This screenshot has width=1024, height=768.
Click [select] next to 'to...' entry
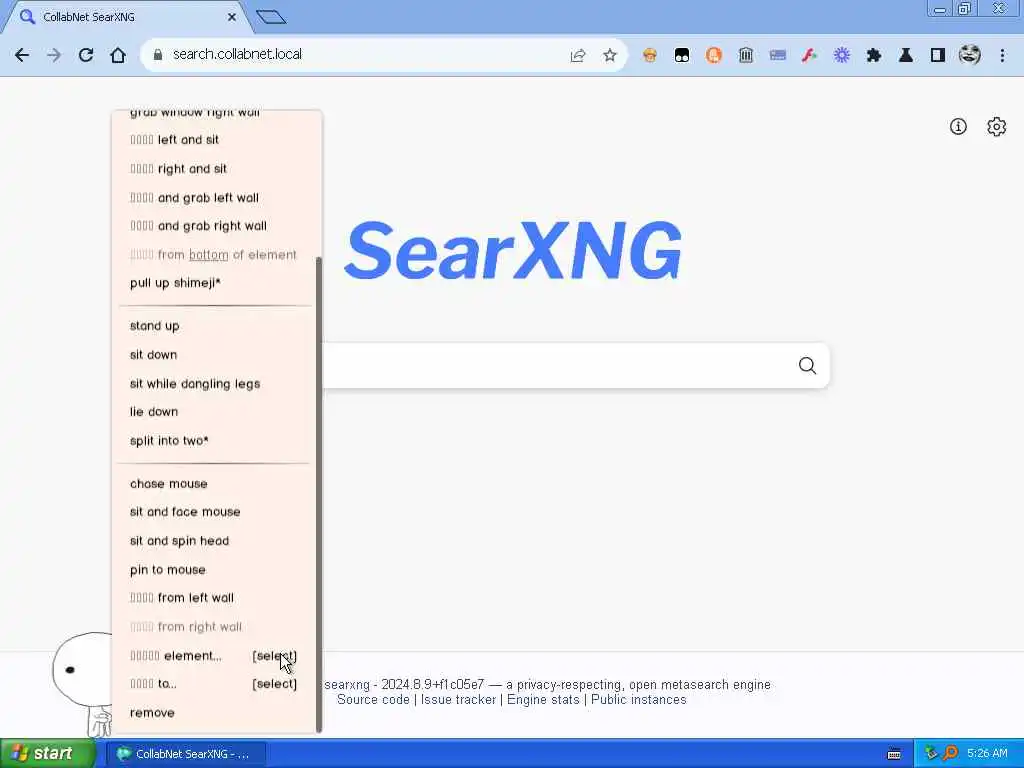click(274, 684)
